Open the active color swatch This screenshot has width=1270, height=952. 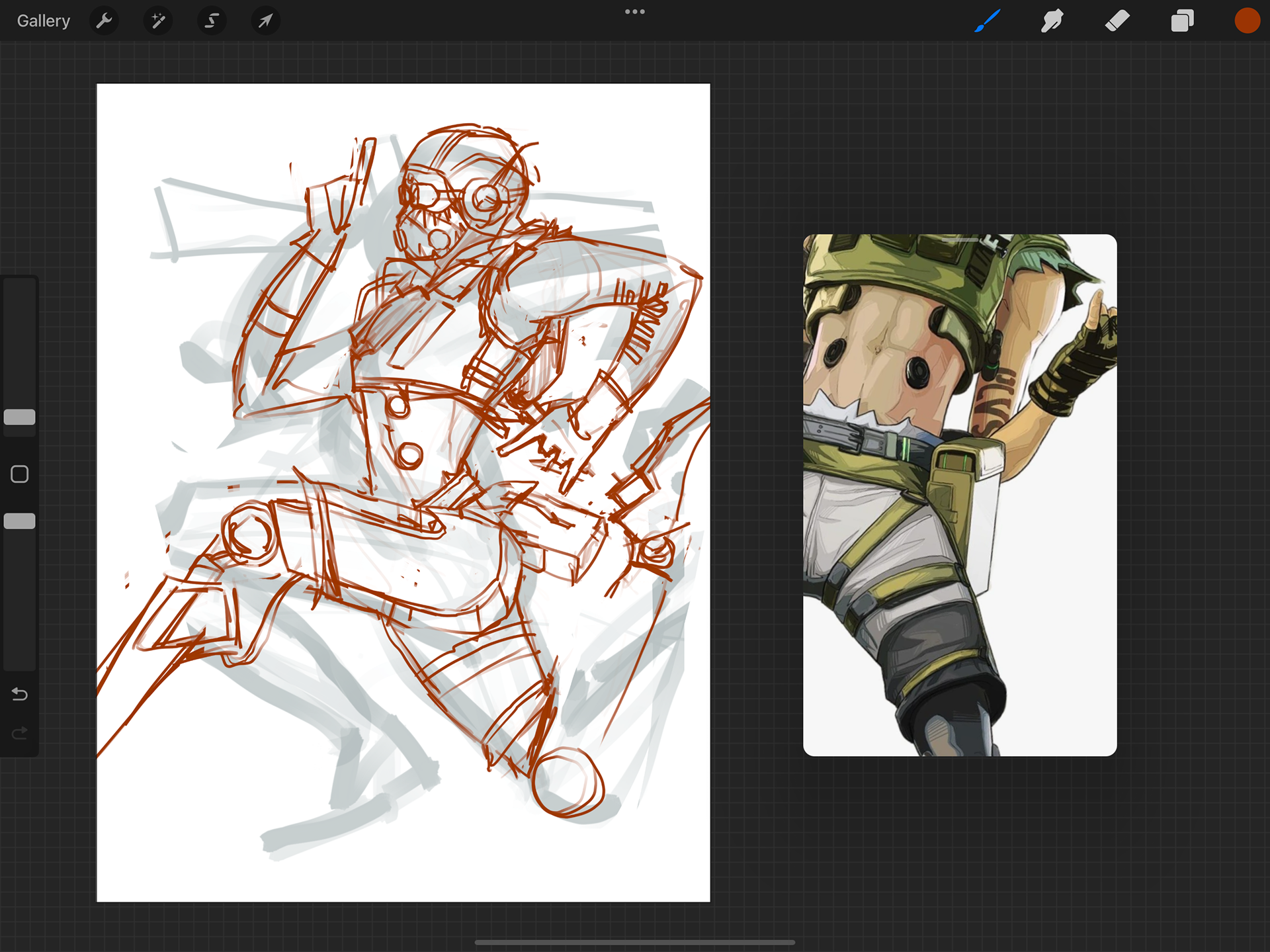pyautogui.click(x=1247, y=21)
